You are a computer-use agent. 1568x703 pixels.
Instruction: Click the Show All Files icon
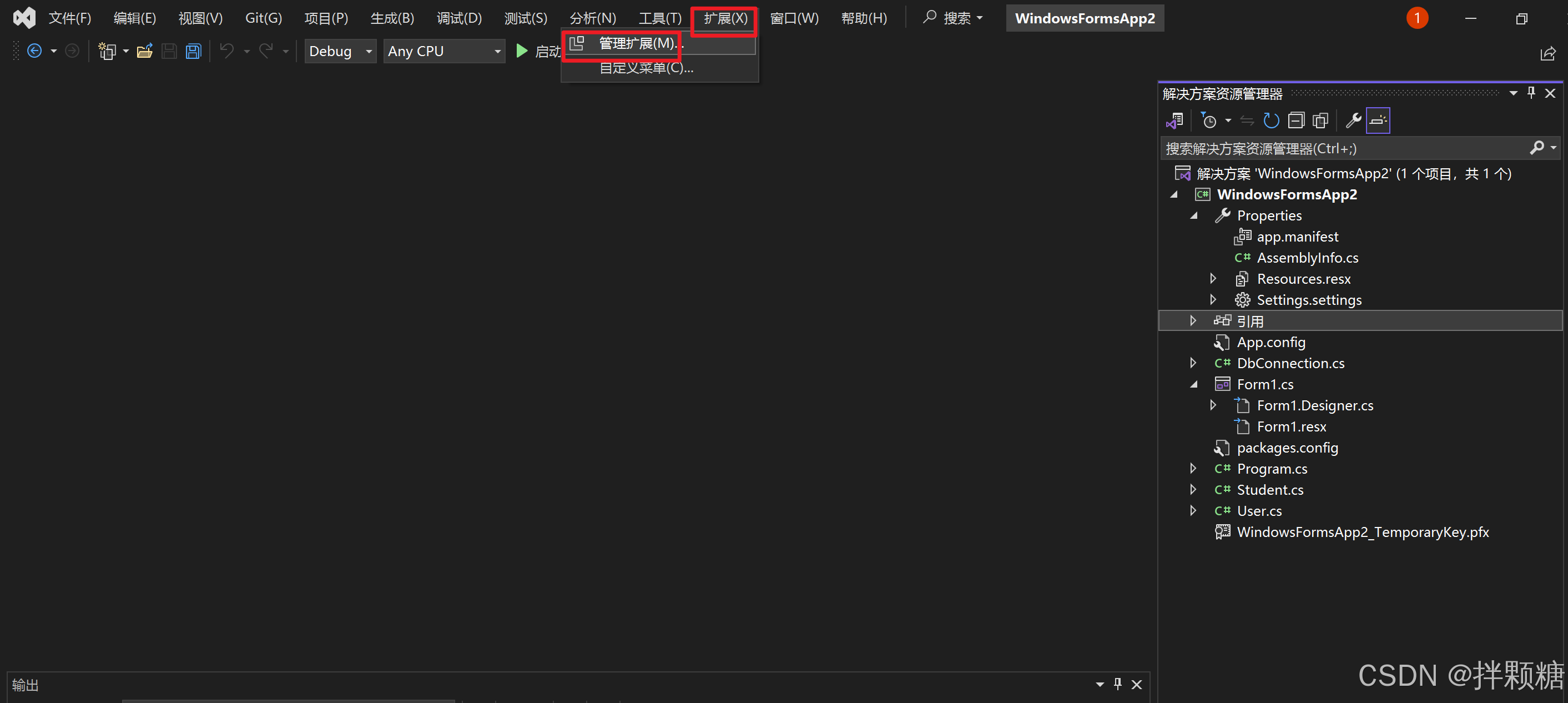pos(1320,120)
